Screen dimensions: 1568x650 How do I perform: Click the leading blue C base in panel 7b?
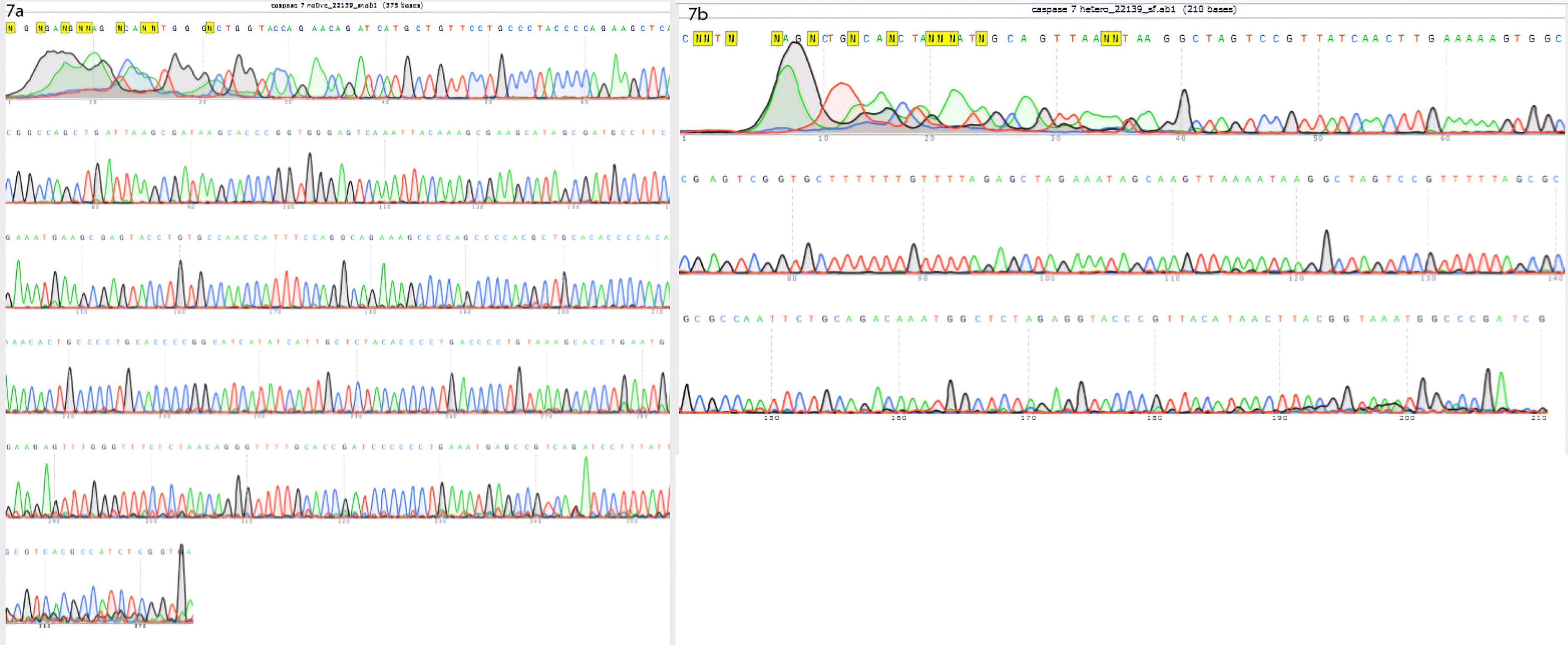coord(685,39)
